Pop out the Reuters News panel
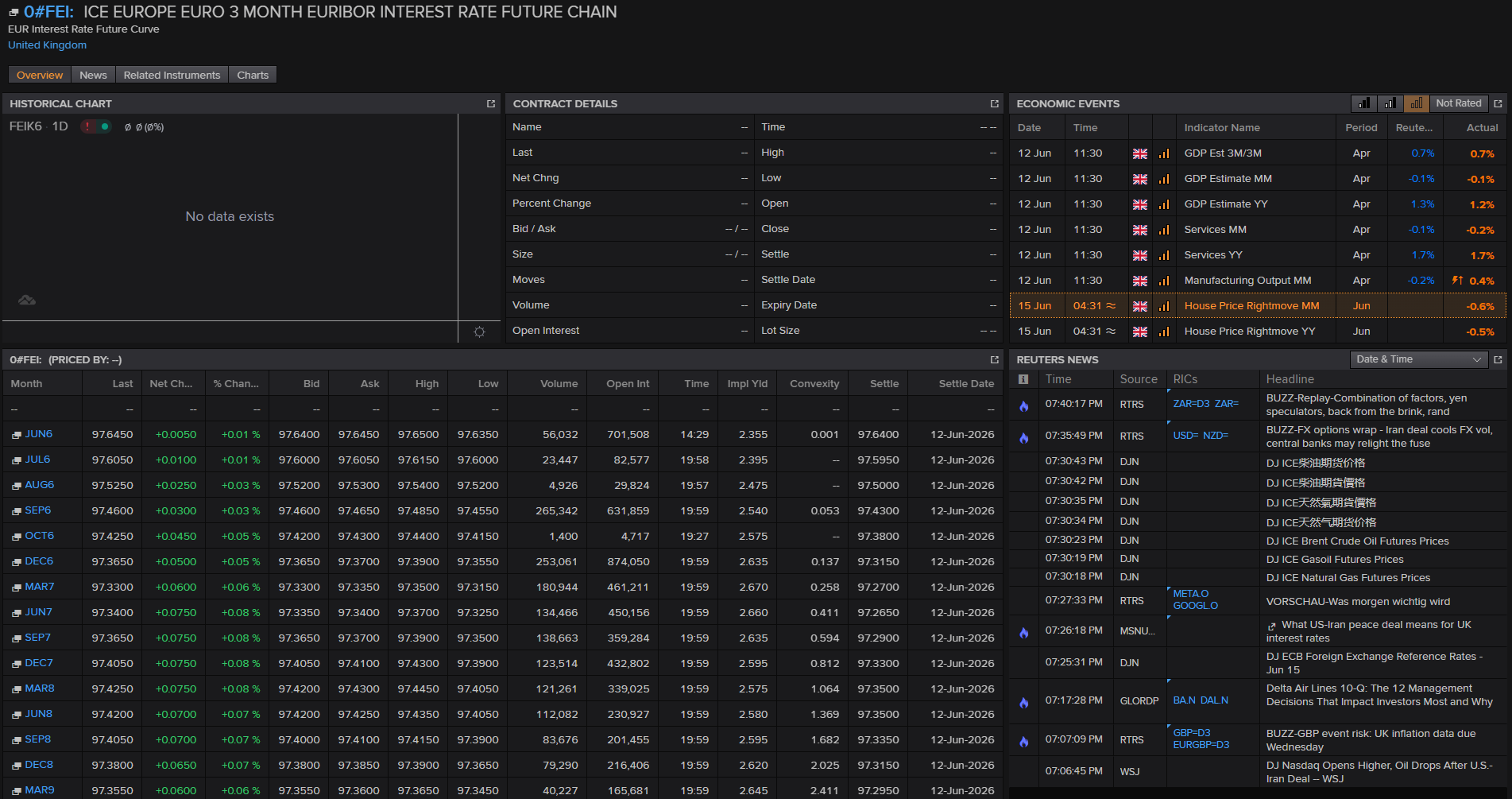1512x799 pixels. (1498, 359)
